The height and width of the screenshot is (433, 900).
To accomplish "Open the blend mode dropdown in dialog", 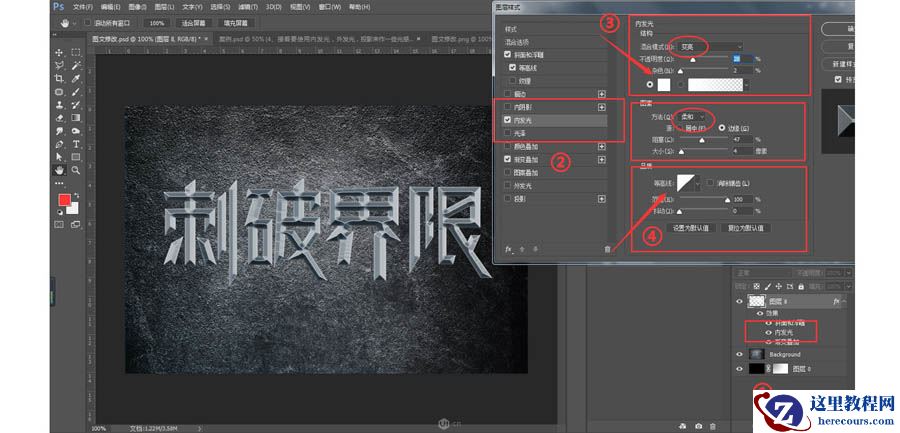I will point(710,47).
